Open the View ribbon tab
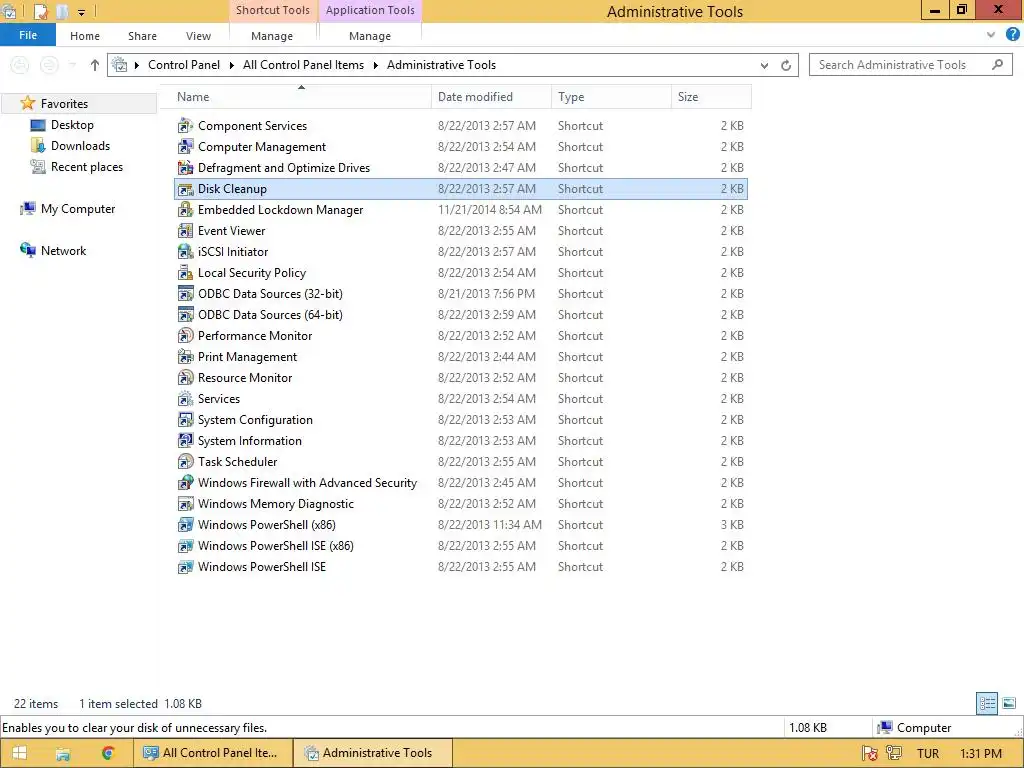The width and height of the screenshot is (1024, 768). coord(198,36)
